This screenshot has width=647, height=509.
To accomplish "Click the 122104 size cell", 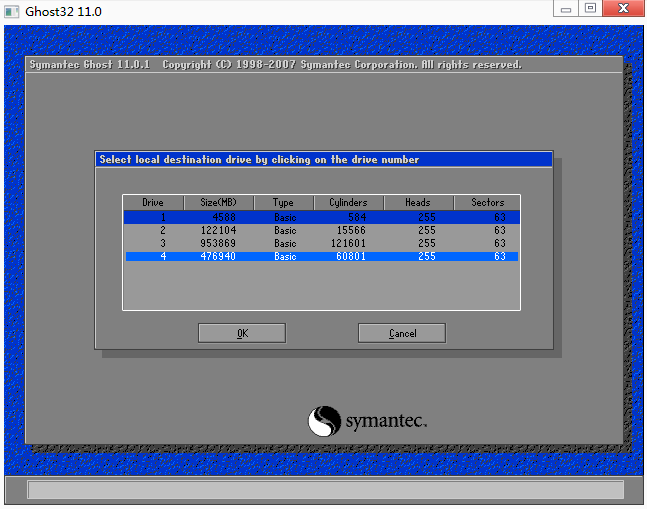I will click(218, 230).
